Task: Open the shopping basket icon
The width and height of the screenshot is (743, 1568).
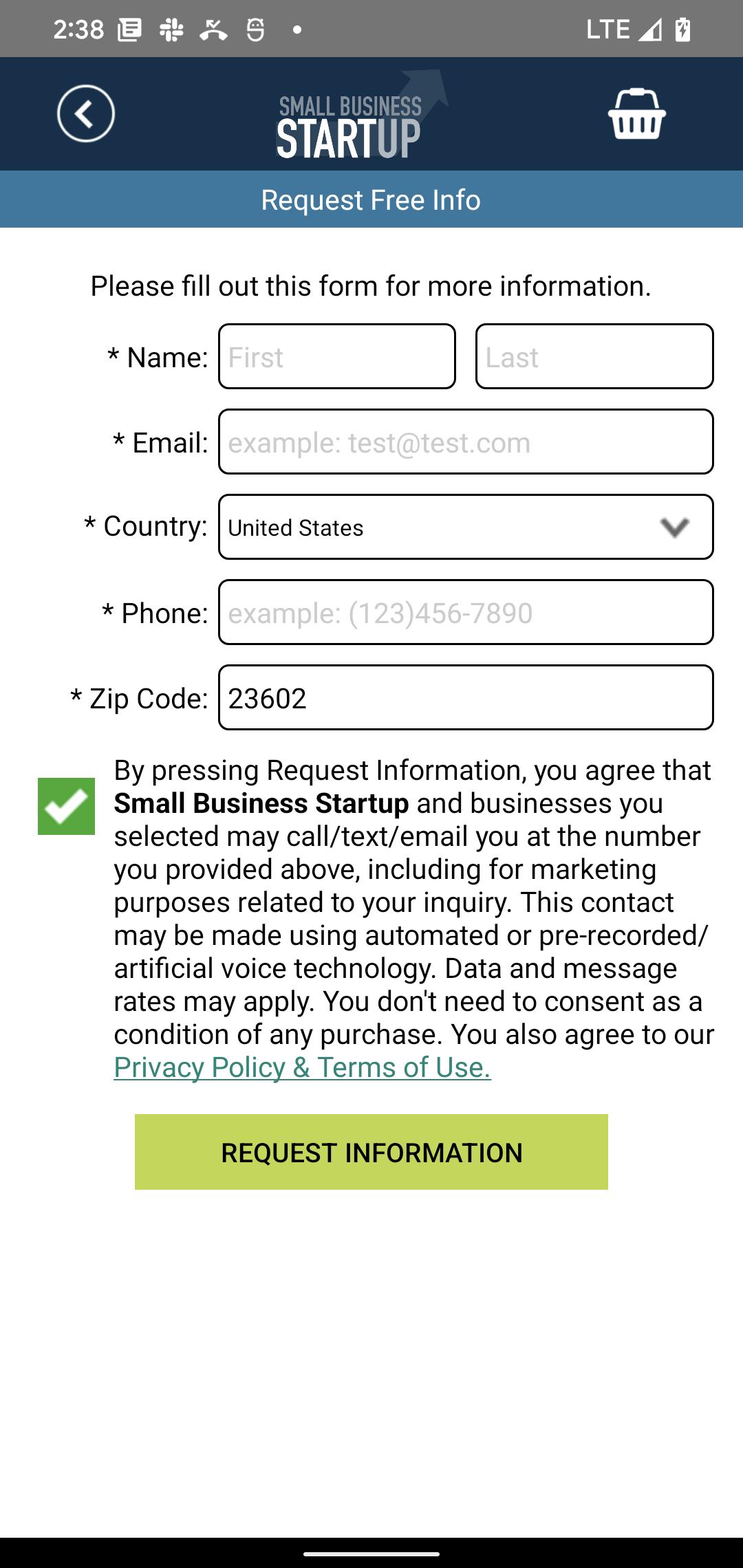Action: (x=637, y=113)
